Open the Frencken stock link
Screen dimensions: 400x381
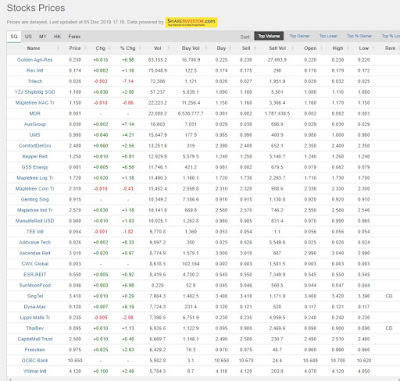point(35,350)
